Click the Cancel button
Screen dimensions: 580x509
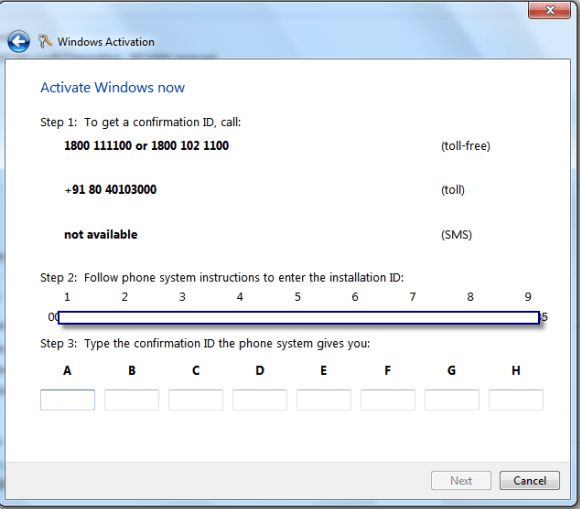click(529, 481)
